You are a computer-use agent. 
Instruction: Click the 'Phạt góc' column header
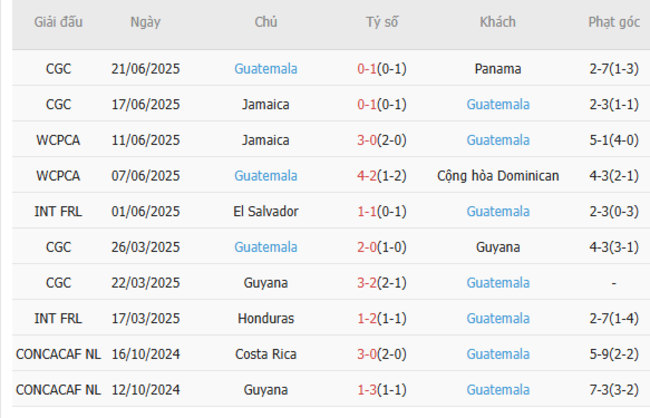pyautogui.click(x=614, y=22)
